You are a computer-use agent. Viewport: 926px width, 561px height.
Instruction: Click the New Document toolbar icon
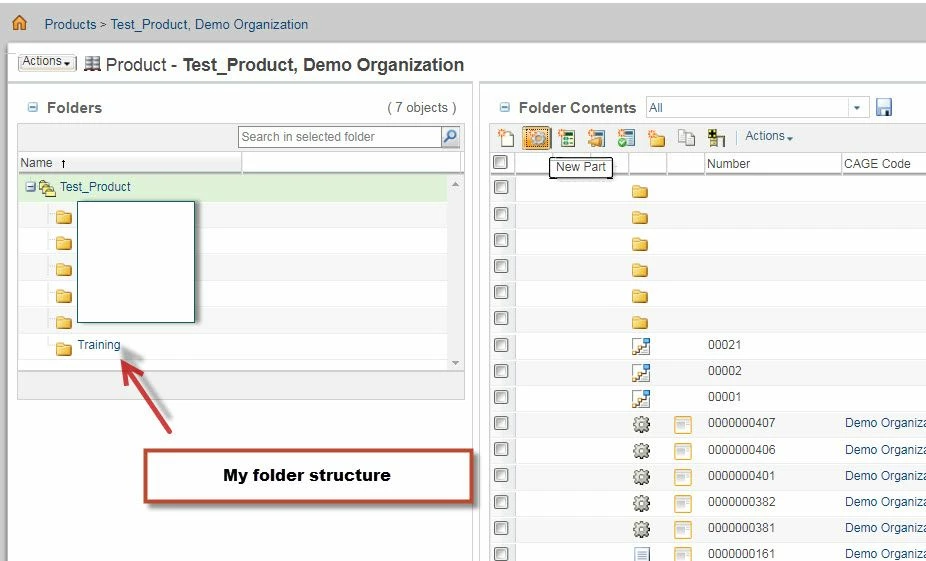(x=506, y=138)
